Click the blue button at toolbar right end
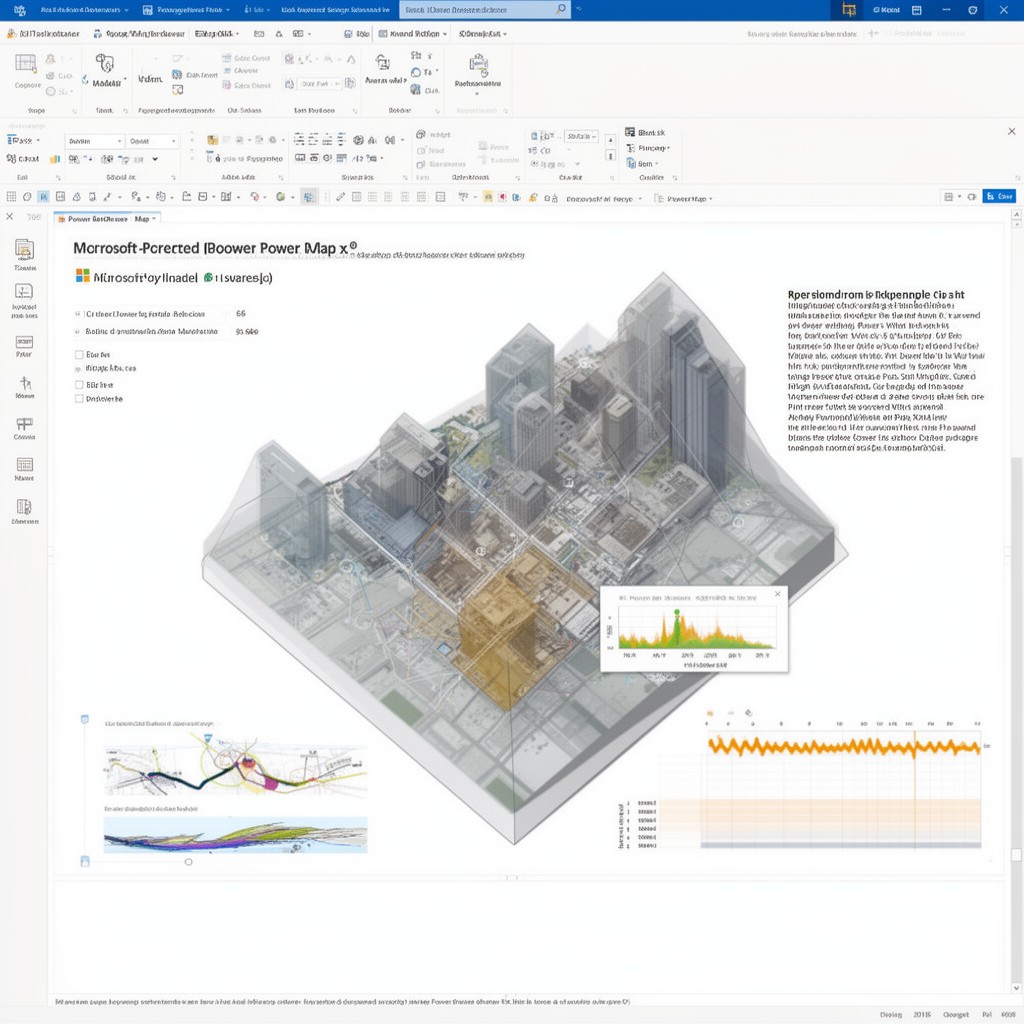Screen dimensions: 1024x1024 click(x=999, y=196)
